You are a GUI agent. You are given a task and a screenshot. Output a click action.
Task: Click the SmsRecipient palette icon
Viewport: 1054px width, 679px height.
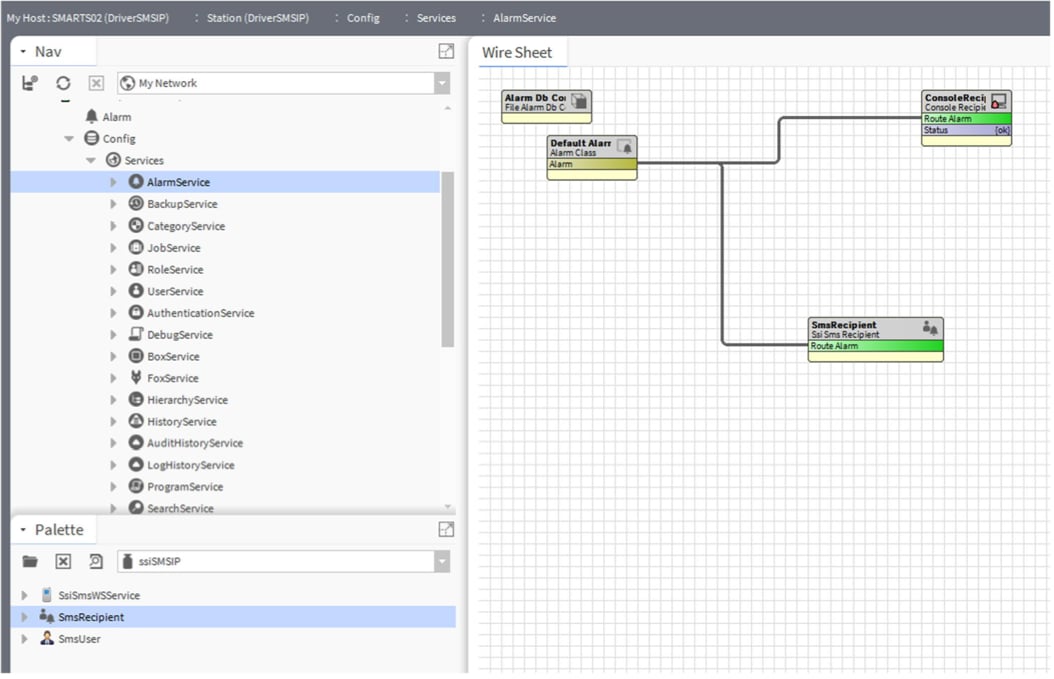pos(46,616)
